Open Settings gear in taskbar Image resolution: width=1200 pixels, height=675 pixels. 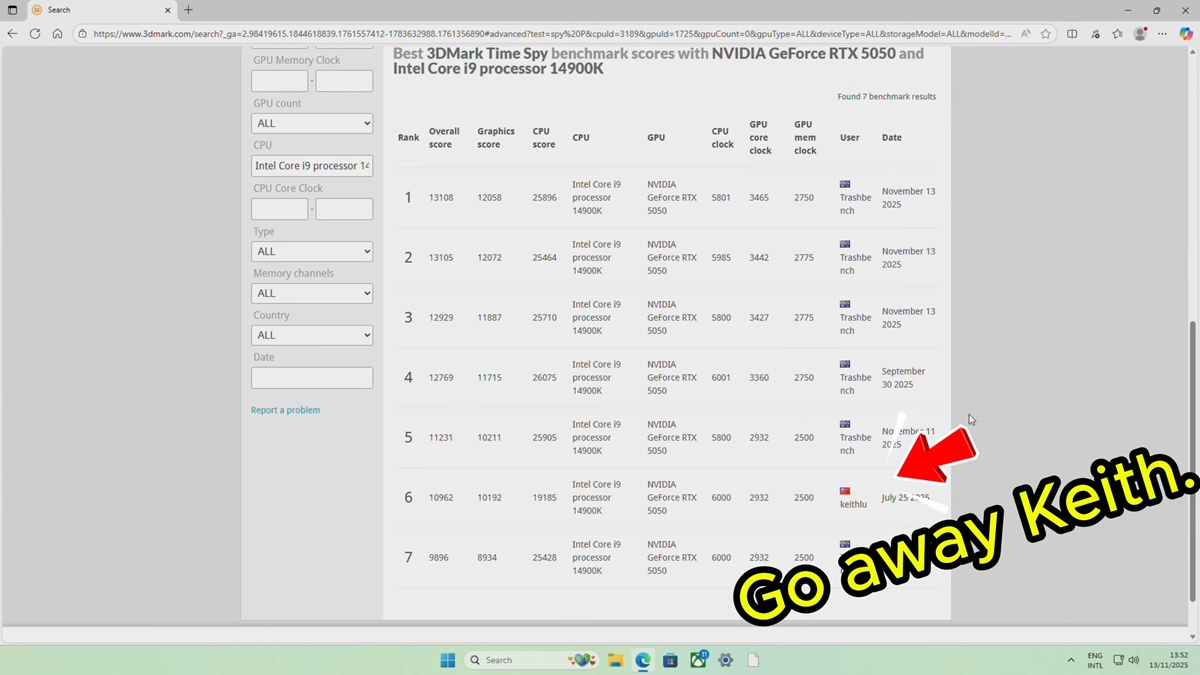click(726, 660)
